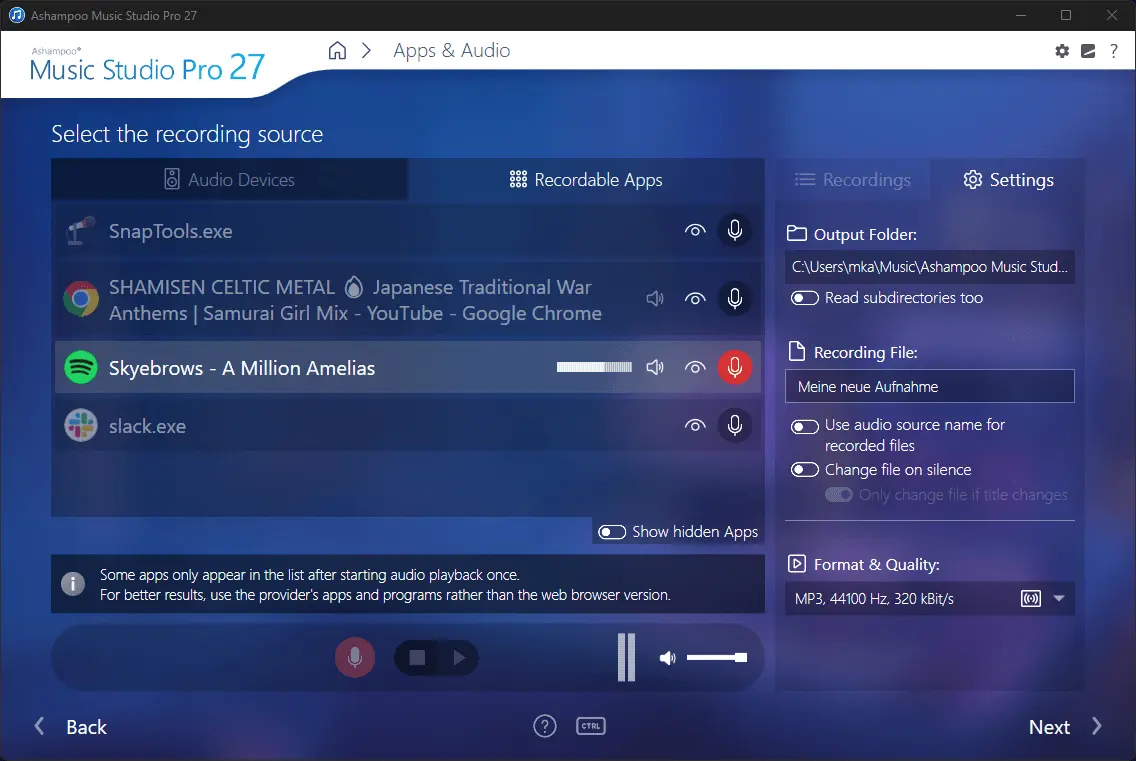1136x761 pixels.
Task: Proceed with the Next button
Action: [1065, 727]
